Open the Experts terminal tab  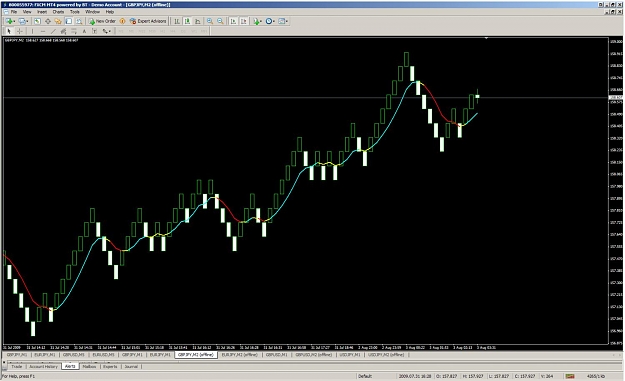[x=110, y=366]
